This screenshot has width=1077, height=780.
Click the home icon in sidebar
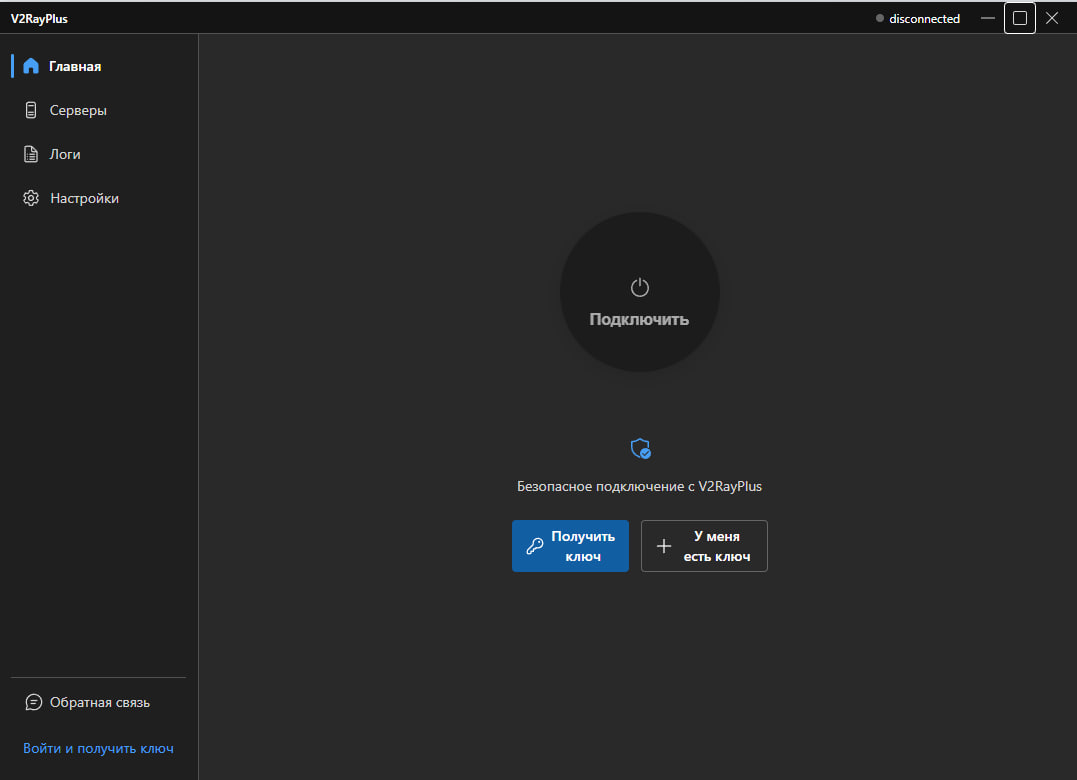tap(31, 66)
